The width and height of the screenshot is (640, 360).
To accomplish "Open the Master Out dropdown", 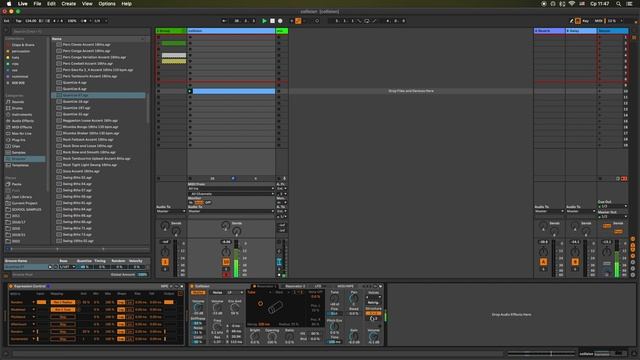I will (x=613, y=216).
